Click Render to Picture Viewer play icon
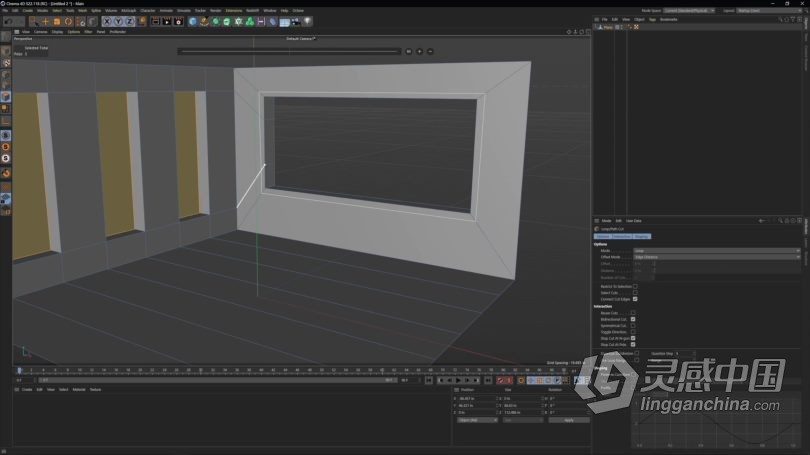Screen dimensions: 810x455 point(166,22)
